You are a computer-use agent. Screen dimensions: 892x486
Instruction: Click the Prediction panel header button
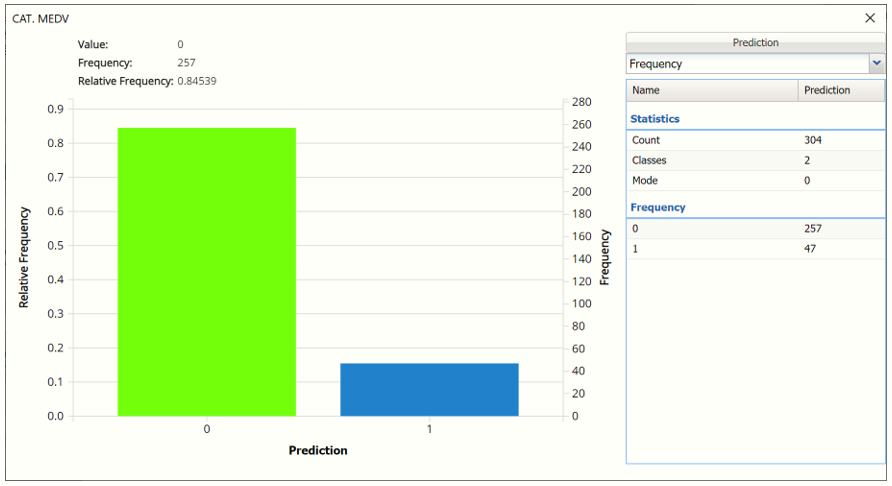pyautogui.click(x=755, y=43)
